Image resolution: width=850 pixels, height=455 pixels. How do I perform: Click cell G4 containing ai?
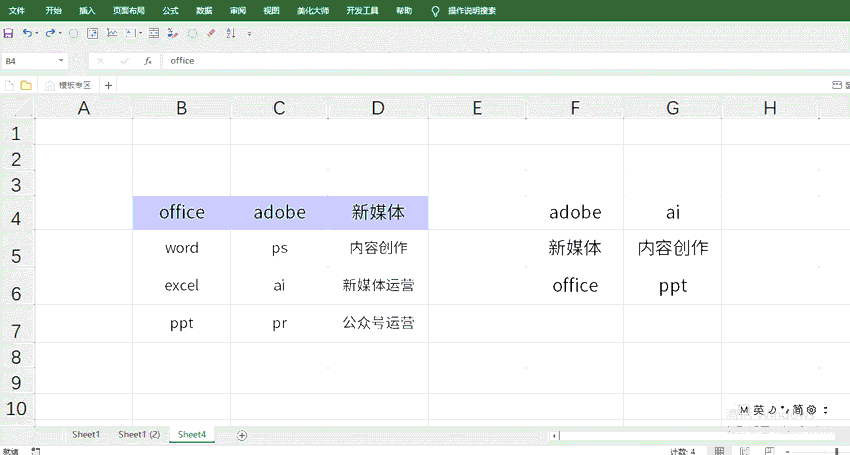click(x=673, y=213)
